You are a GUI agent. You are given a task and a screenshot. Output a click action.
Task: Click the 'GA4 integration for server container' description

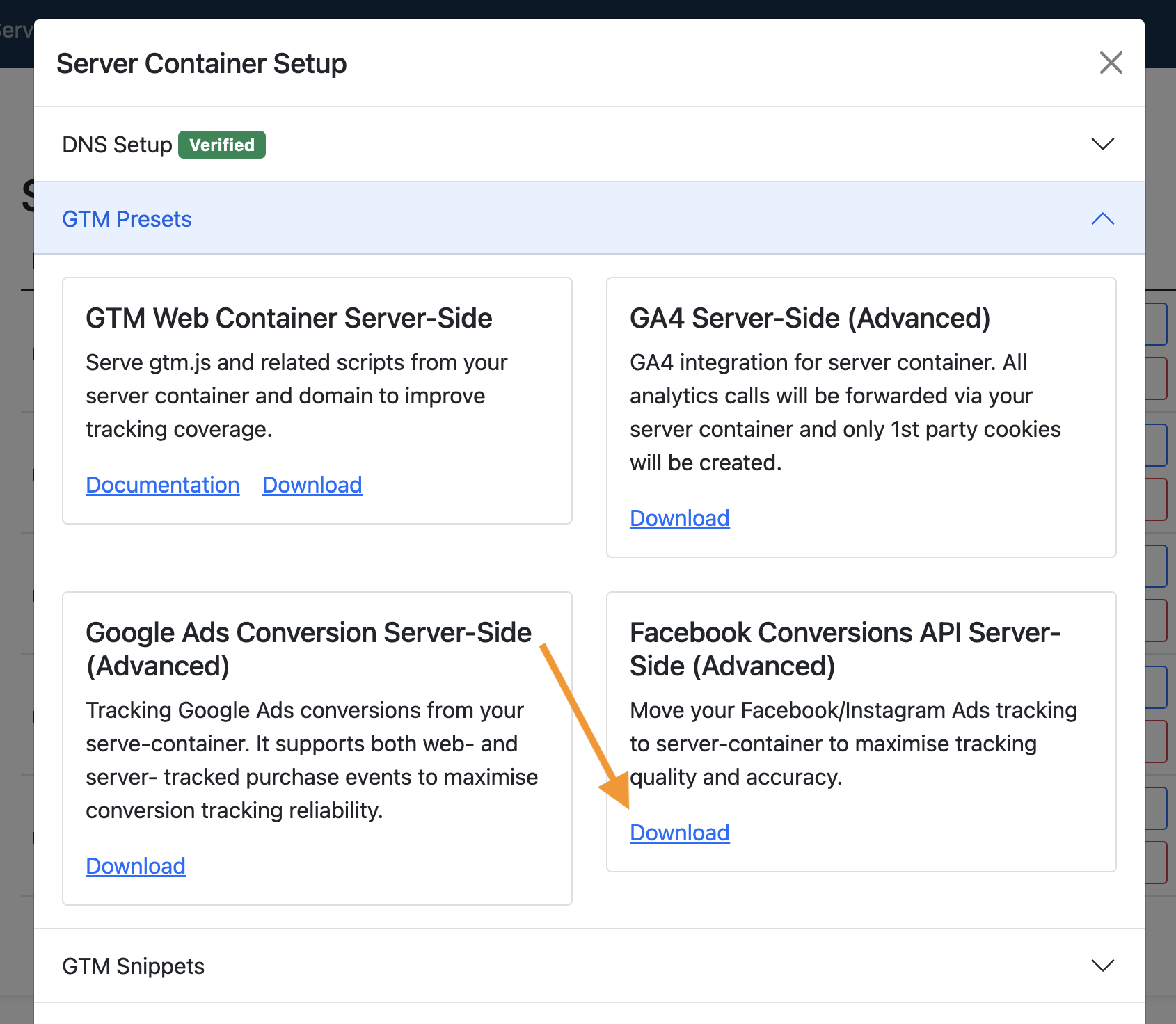pyautogui.click(x=845, y=413)
